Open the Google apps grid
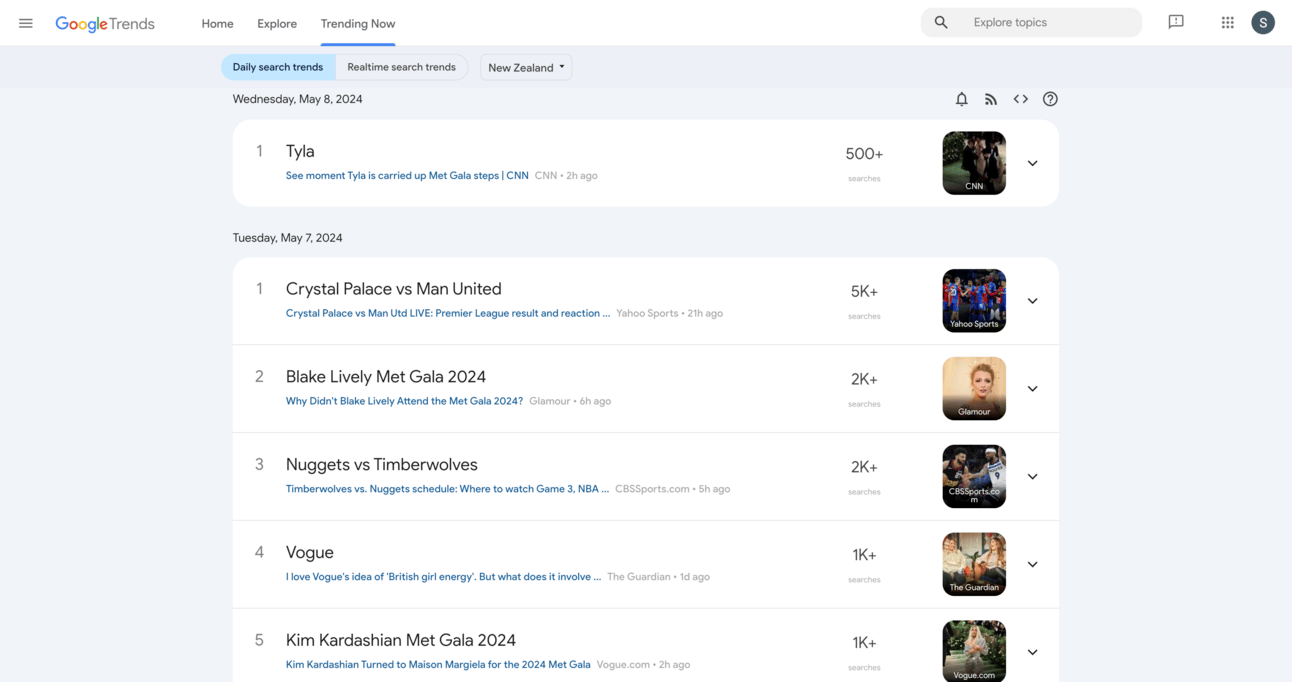Screen dimensions: 1292x682 (x=1227, y=22)
